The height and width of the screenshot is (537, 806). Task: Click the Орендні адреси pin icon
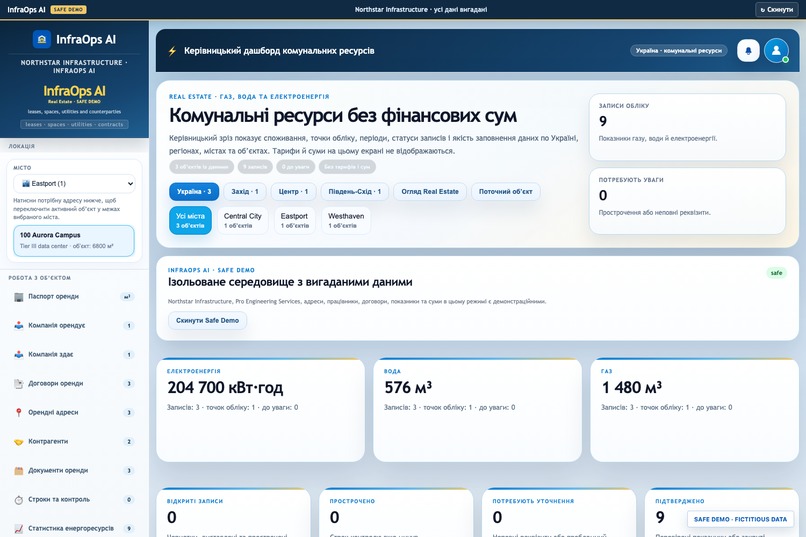19,412
